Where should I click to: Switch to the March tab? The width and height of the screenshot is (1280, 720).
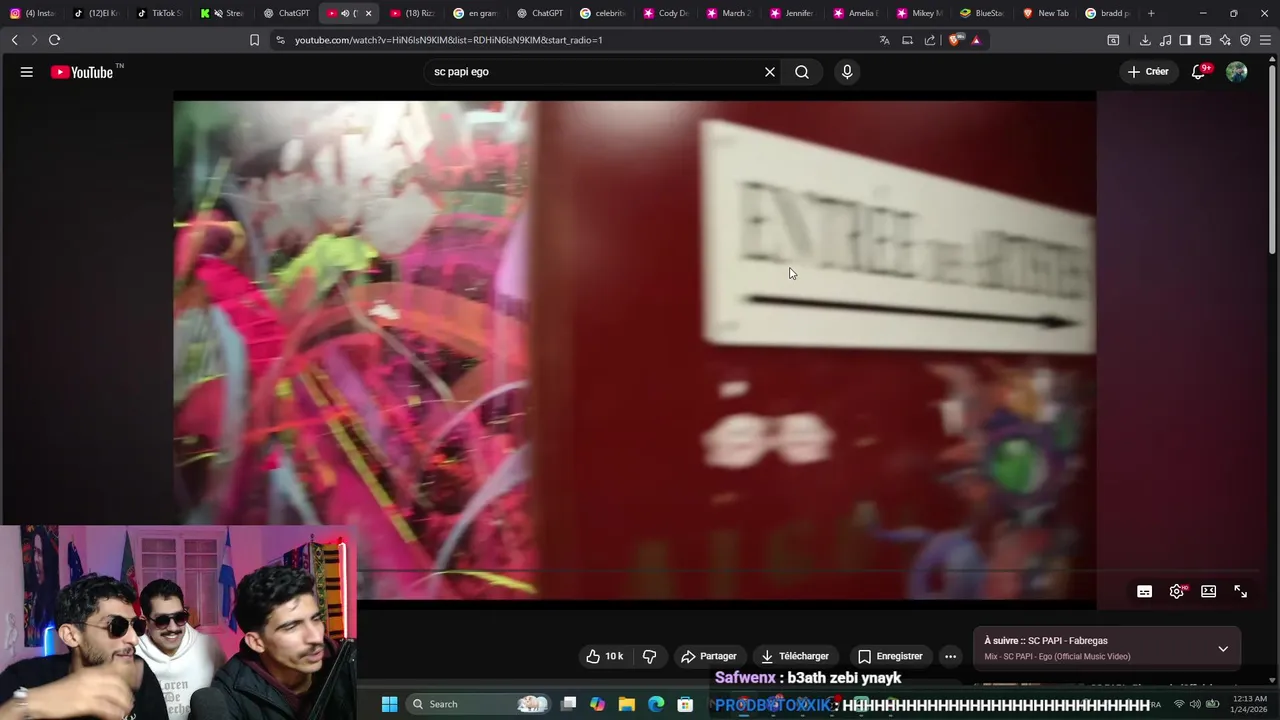(x=729, y=13)
